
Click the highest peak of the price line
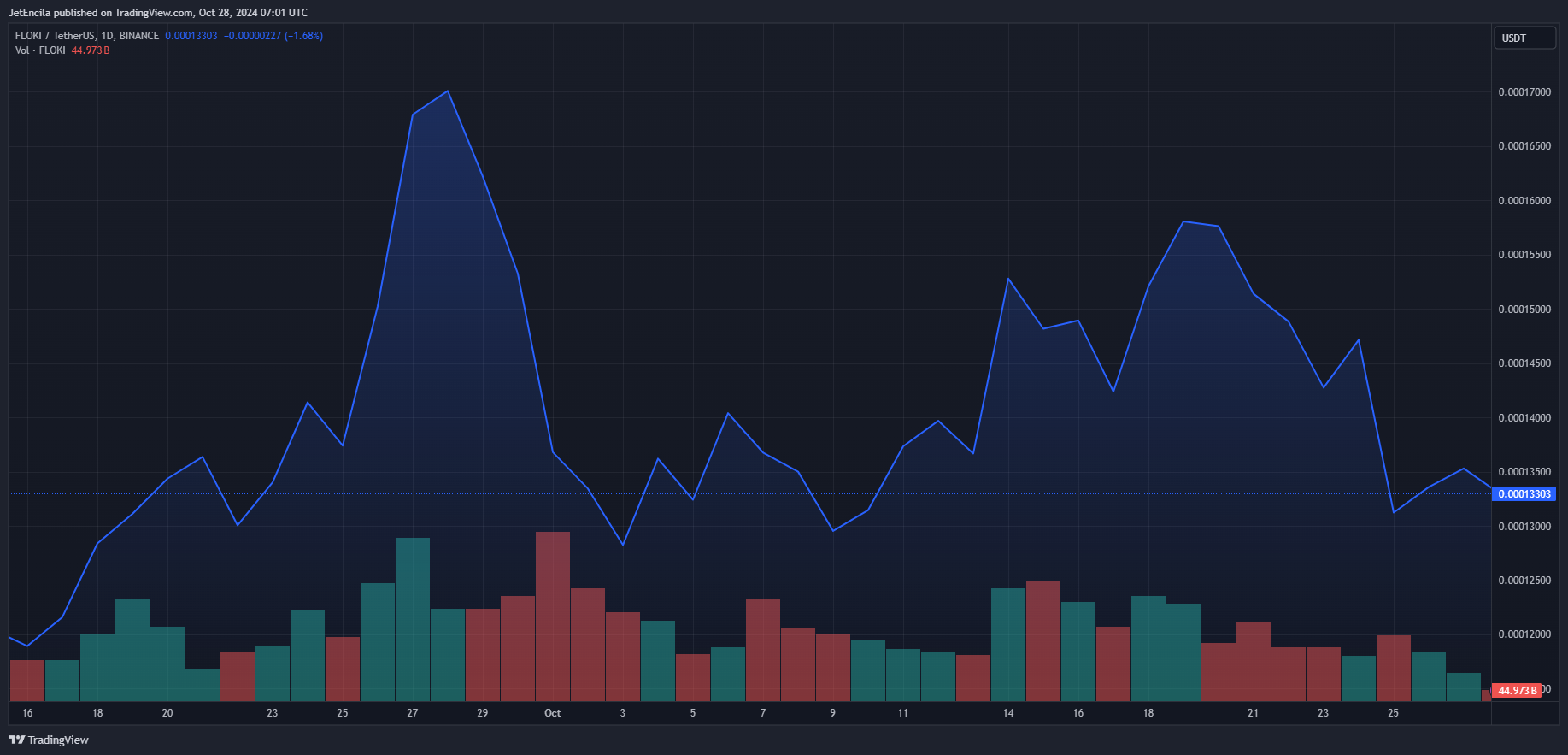tap(448, 91)
